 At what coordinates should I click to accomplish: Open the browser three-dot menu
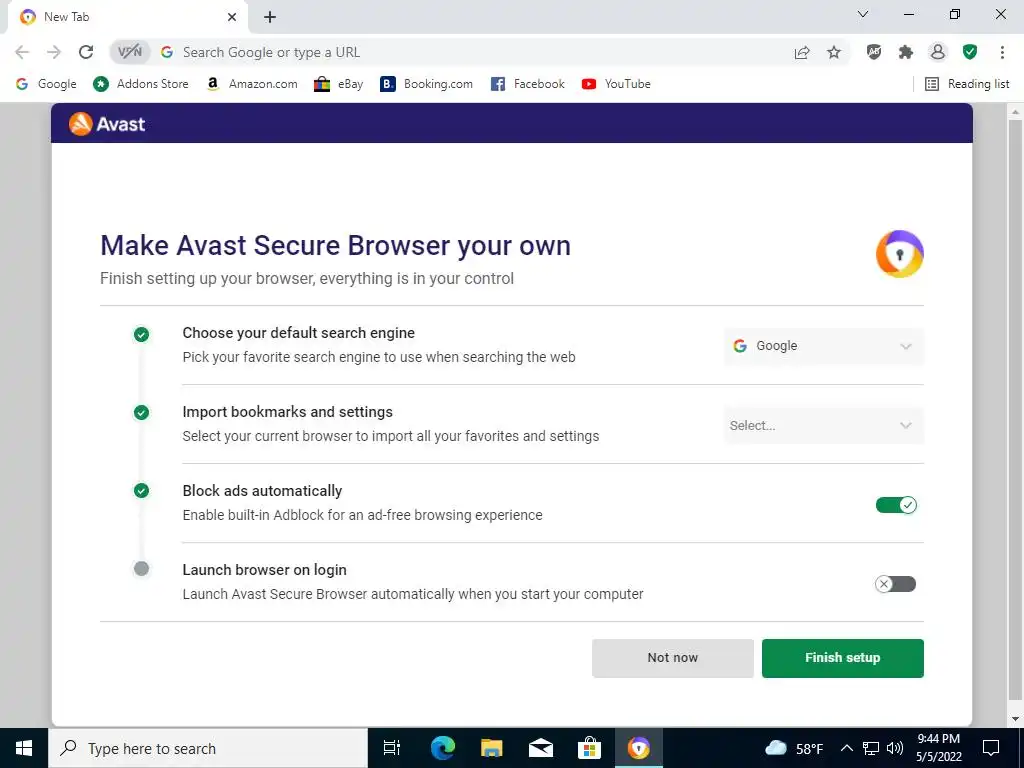click(1002, 52)
